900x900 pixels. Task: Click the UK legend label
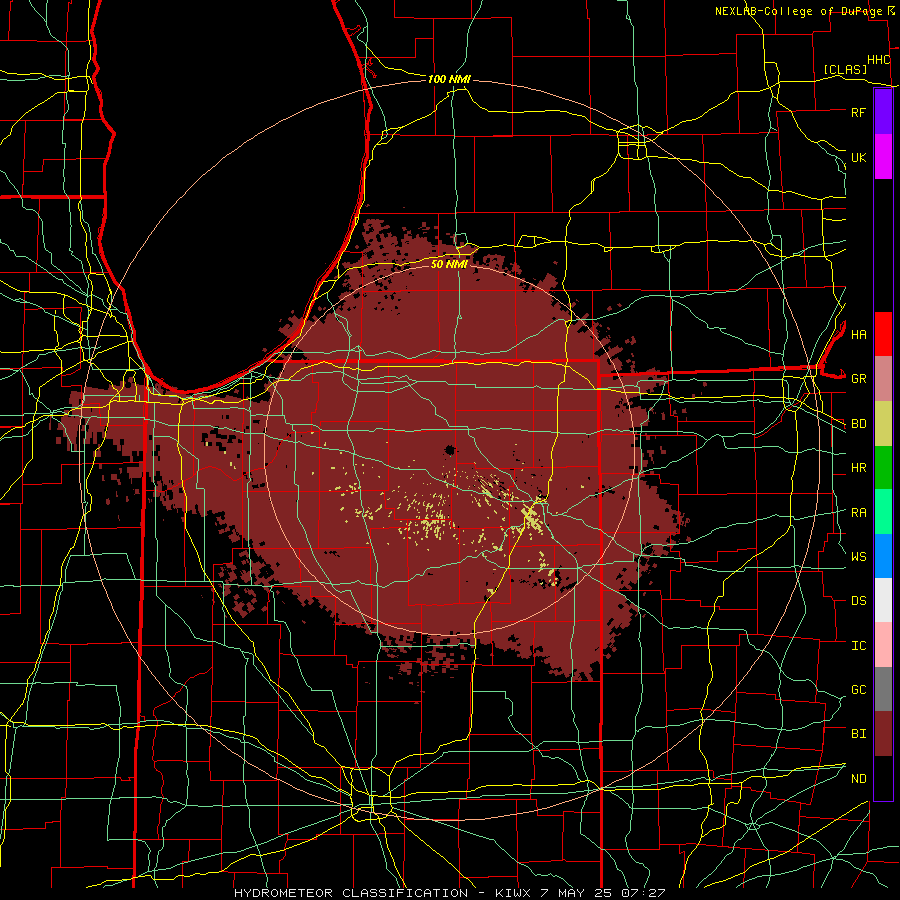[858, 158]
